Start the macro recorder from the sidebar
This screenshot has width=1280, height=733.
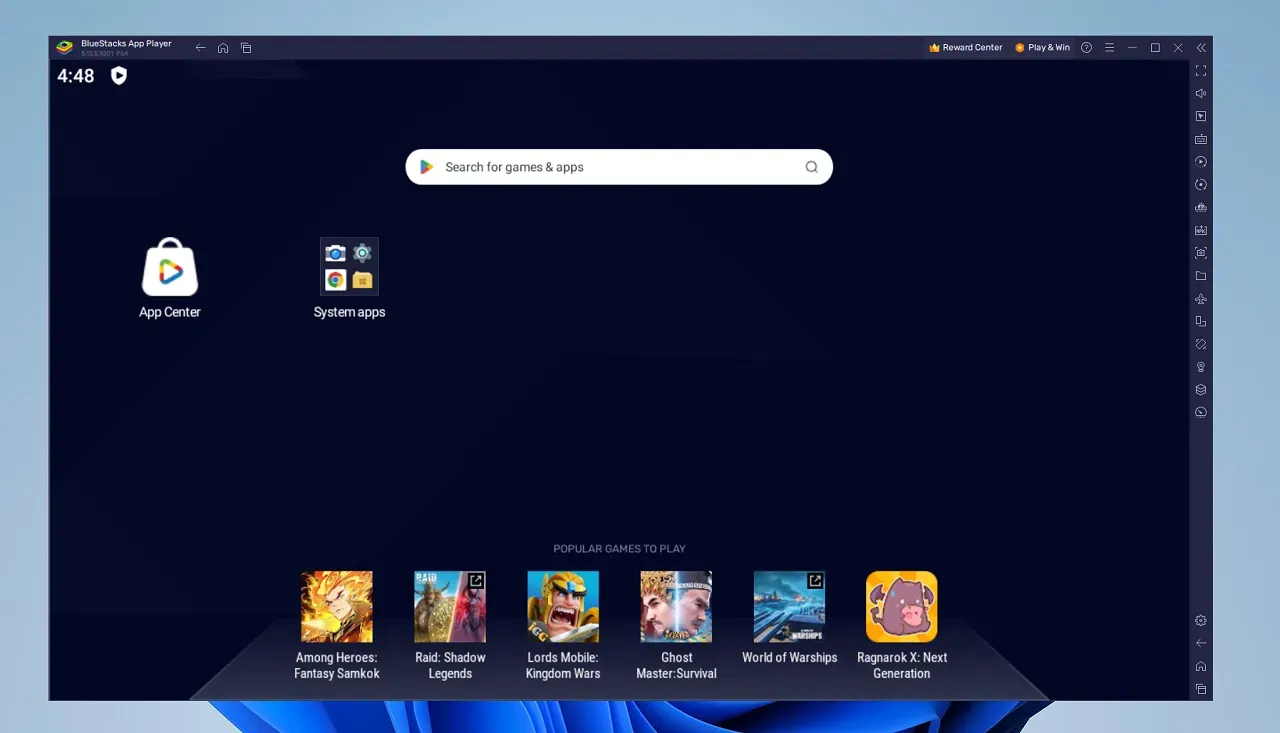(1200, 161)
